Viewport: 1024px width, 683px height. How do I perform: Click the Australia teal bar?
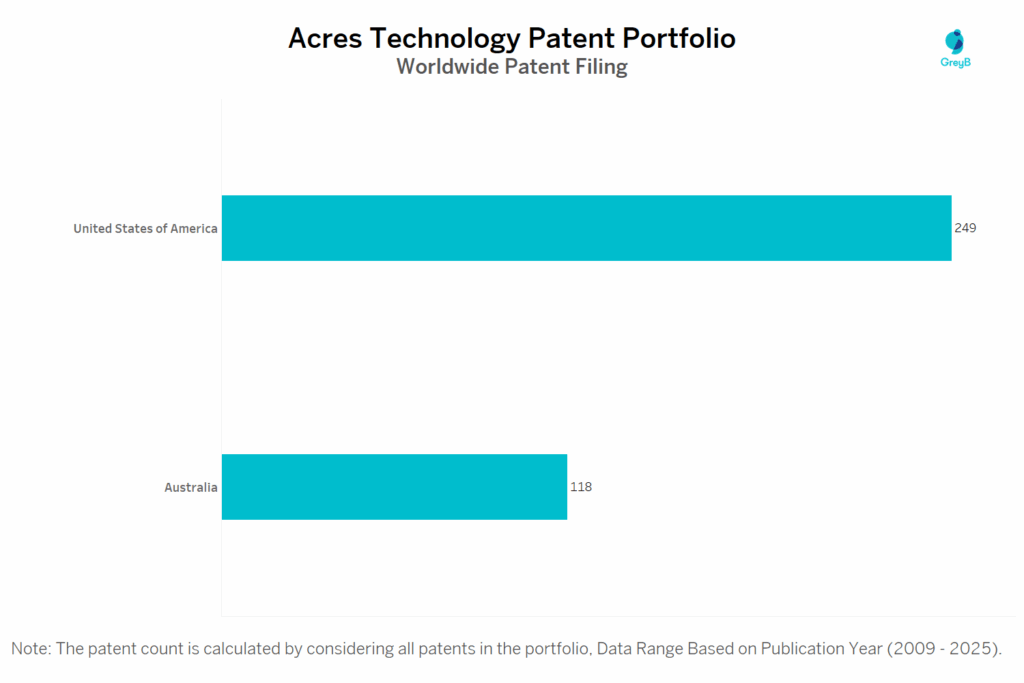tap(394, 487)
